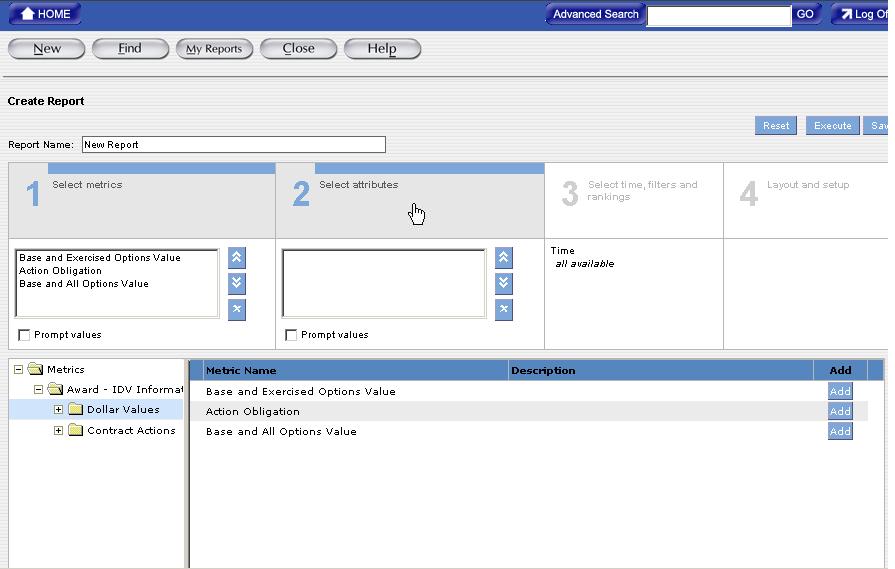Click the New button
The height and width of the screenshot is (569, 895).
[47, 49]
